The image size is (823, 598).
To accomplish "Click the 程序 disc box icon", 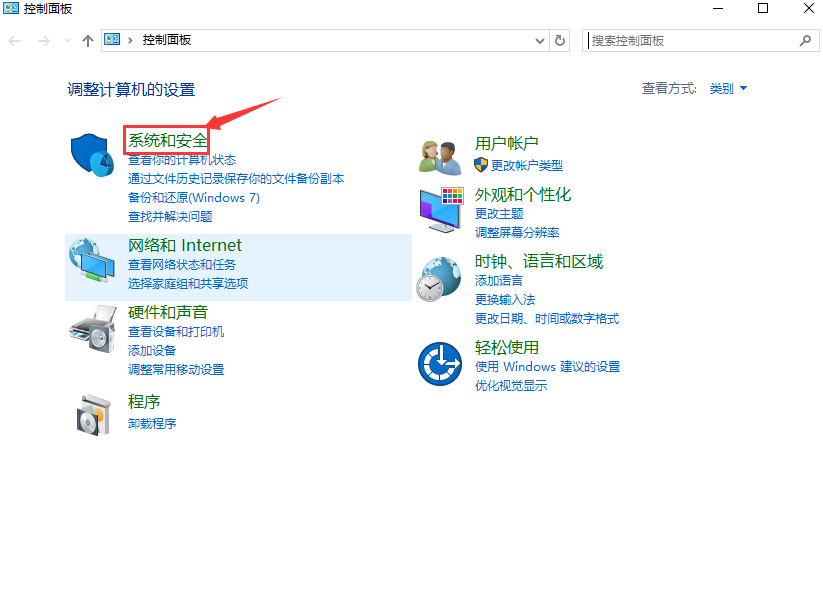I will pyautogui.click(x=93, y=415).
